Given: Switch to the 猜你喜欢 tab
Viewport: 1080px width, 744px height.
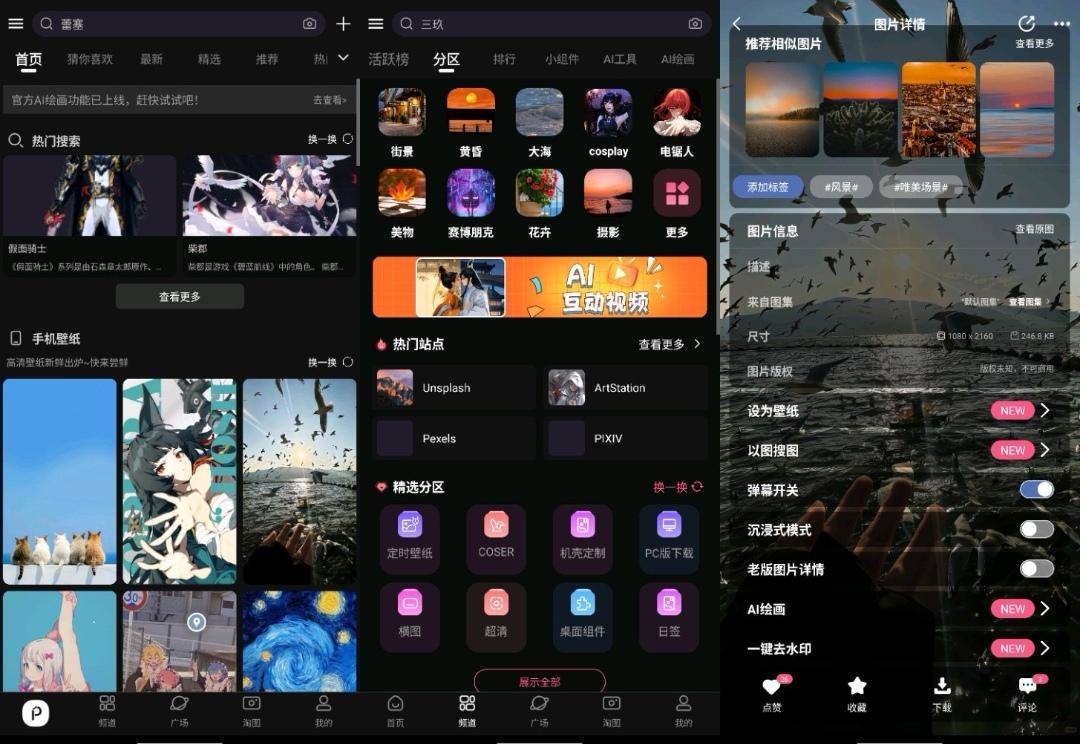Looking at the screenshot, I should tap(90, 59).
